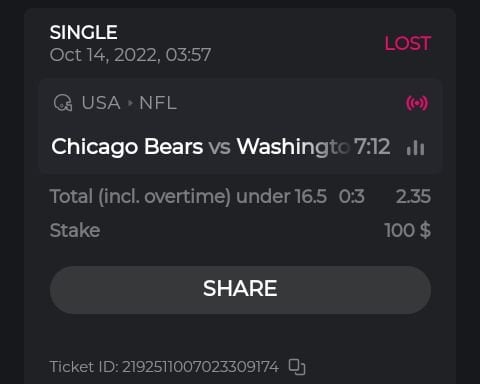Select the Chicago Bears team name
The height and width of the screenshot is (384, 480).
click(x=127, y=147)
